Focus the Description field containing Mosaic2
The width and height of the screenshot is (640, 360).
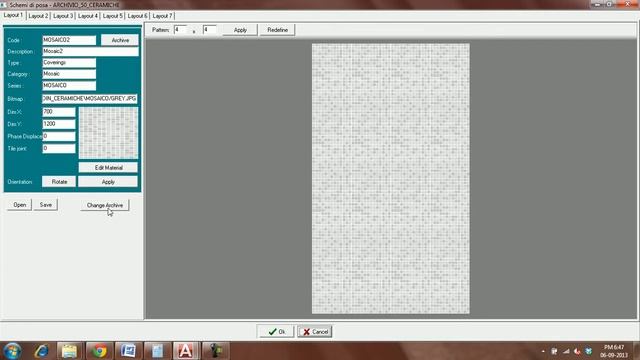click(x=90, y=51)
